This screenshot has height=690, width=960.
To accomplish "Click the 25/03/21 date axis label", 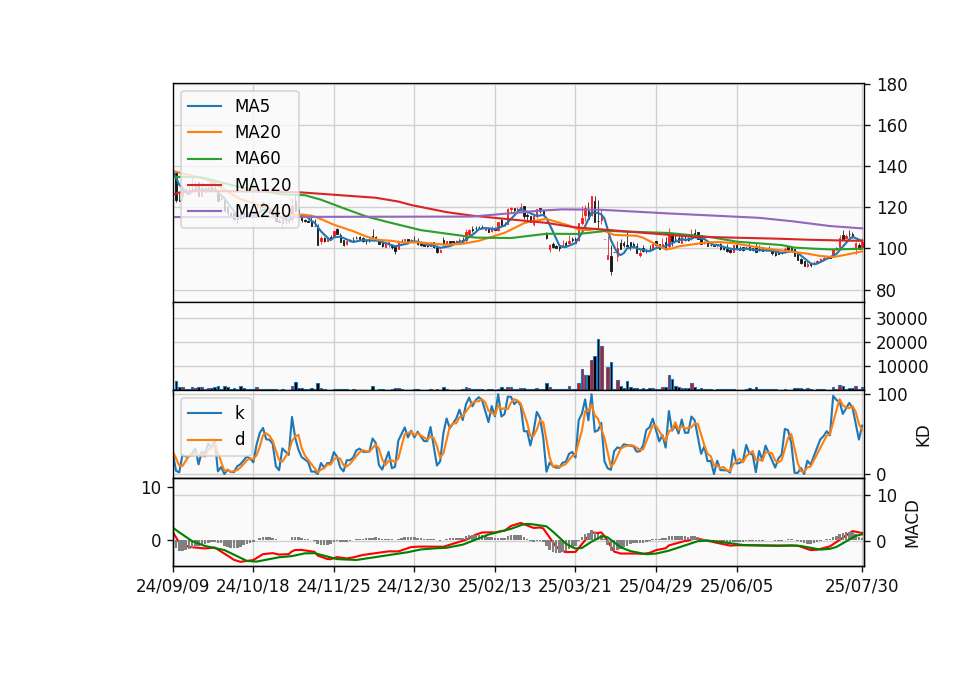I will pos(575,586).
